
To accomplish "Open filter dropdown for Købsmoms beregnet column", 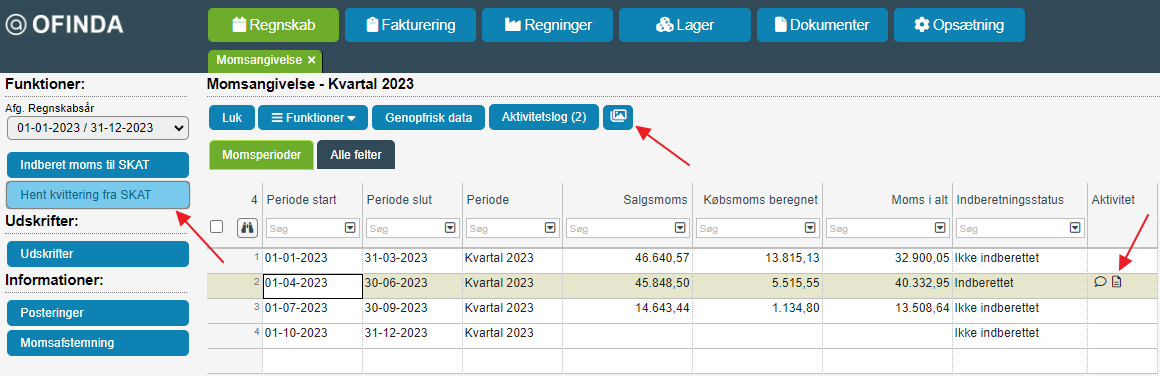I will tap(810, 228).
